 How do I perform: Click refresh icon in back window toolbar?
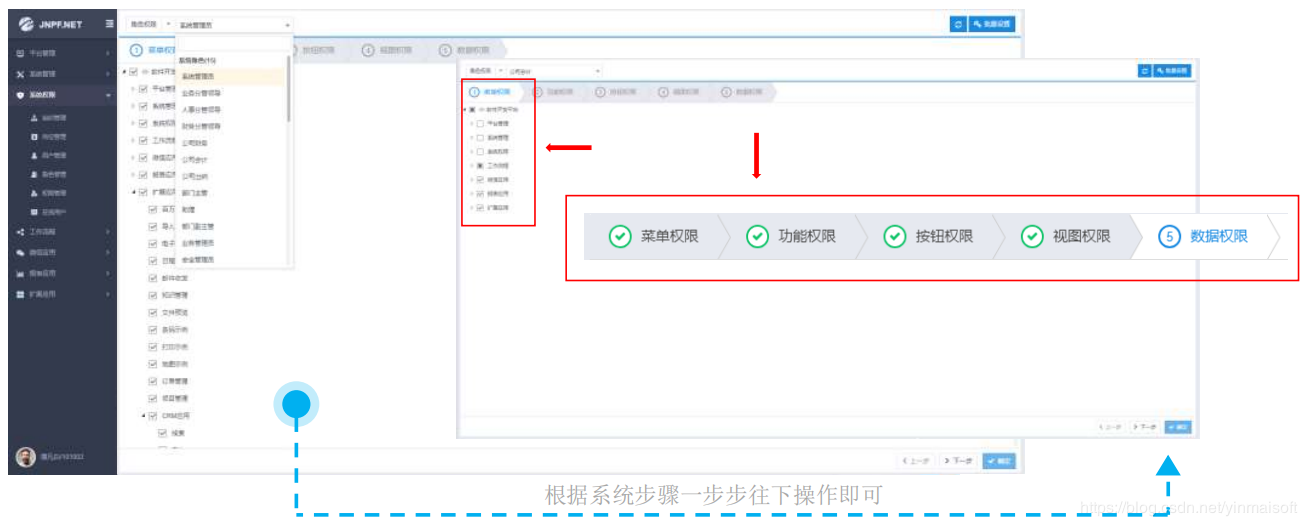pyautogui.click(x=958, y=23)
